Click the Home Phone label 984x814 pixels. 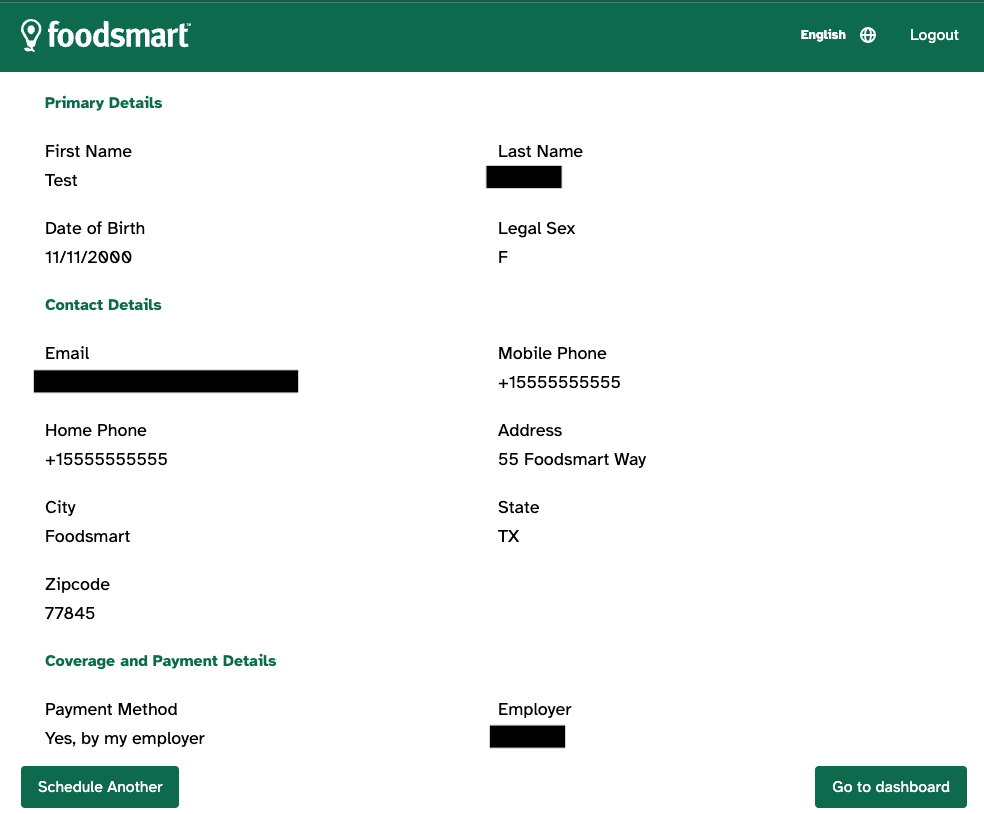(x=95, y=431)
